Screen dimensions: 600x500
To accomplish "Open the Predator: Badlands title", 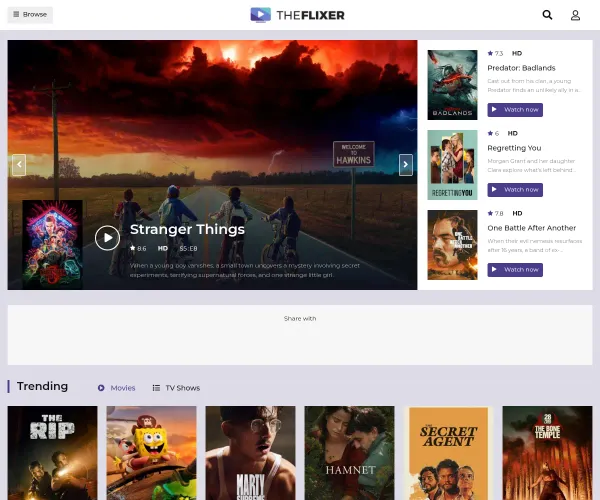I will [x=521, y=68].
